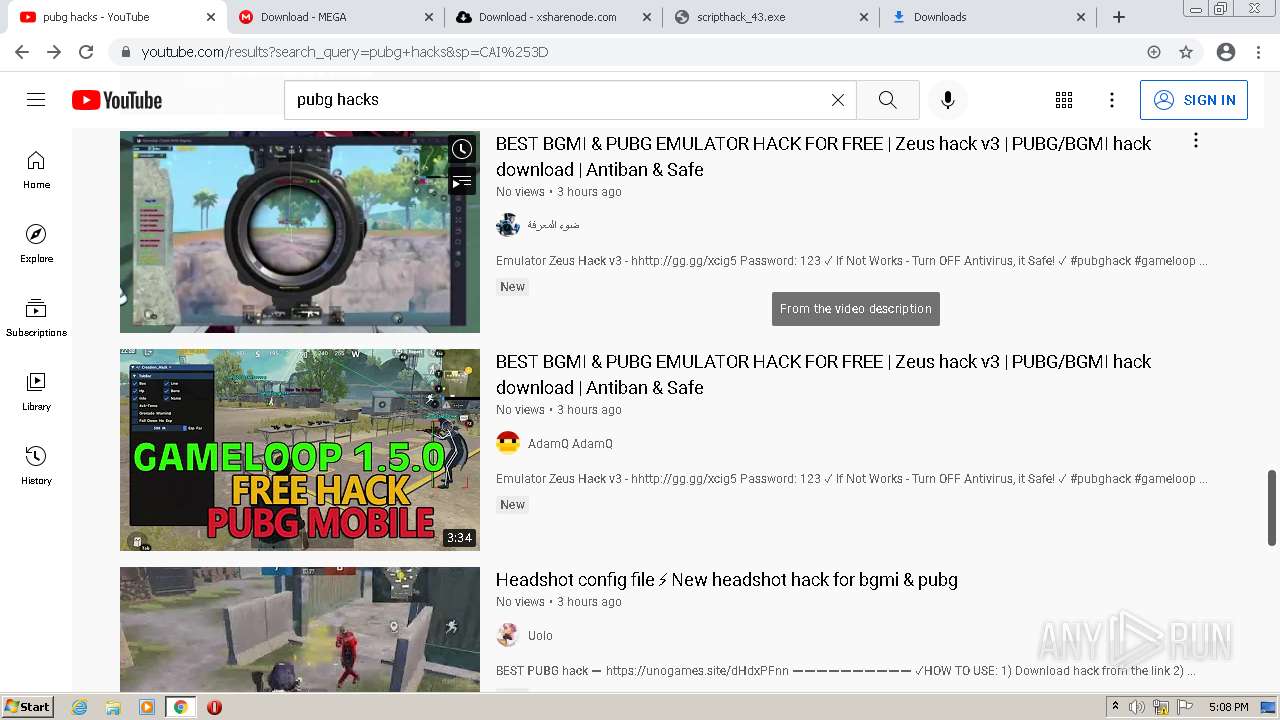
Task: Open the AdamQ AdamQ channel link
Action: click(570, 444)
